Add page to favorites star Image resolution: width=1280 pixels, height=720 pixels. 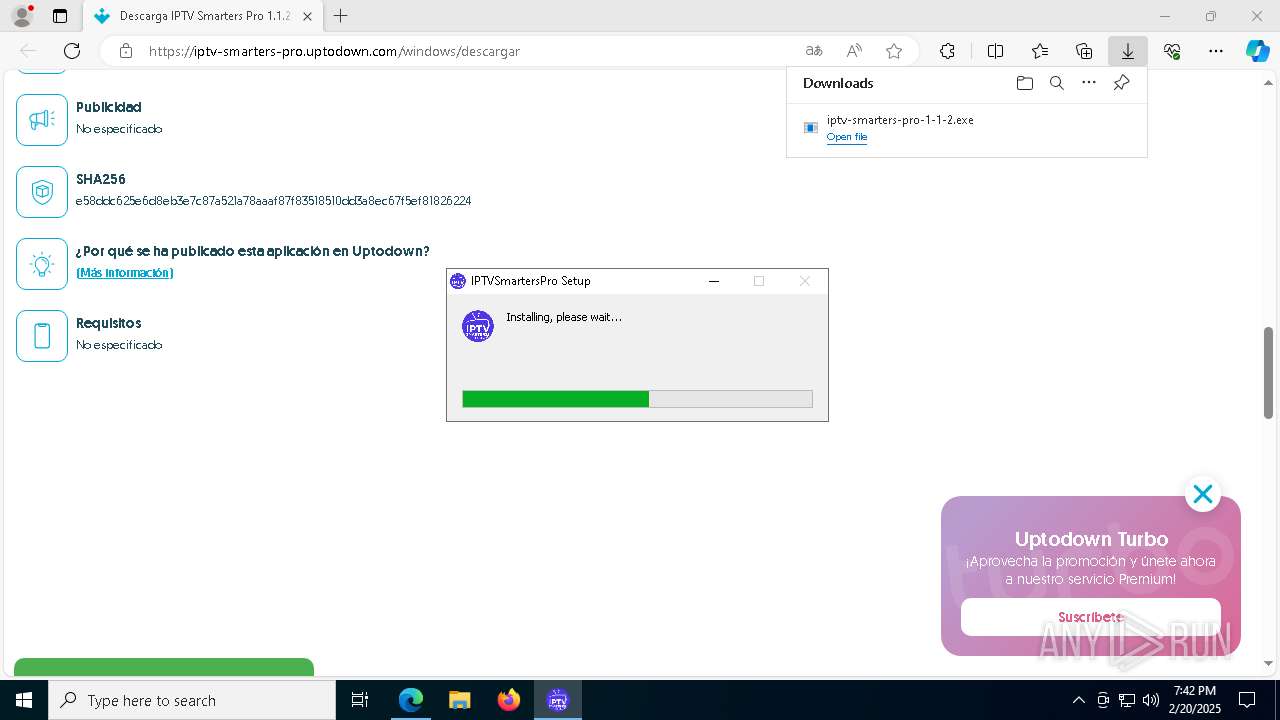(x=894, y=51)
